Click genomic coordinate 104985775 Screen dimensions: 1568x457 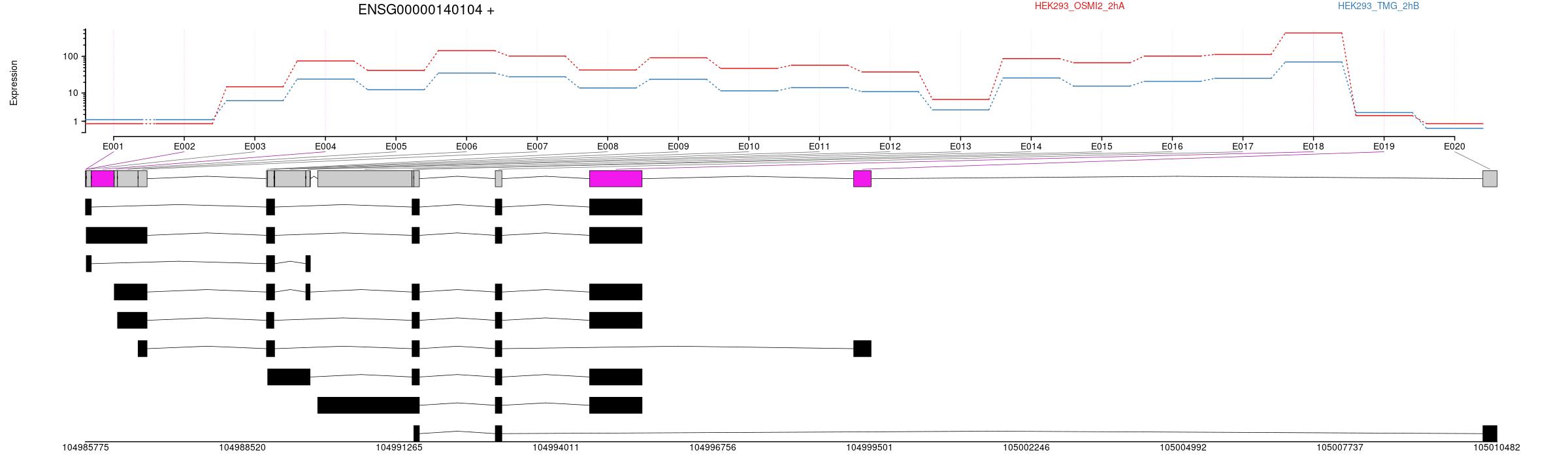[x=86, y=448]
